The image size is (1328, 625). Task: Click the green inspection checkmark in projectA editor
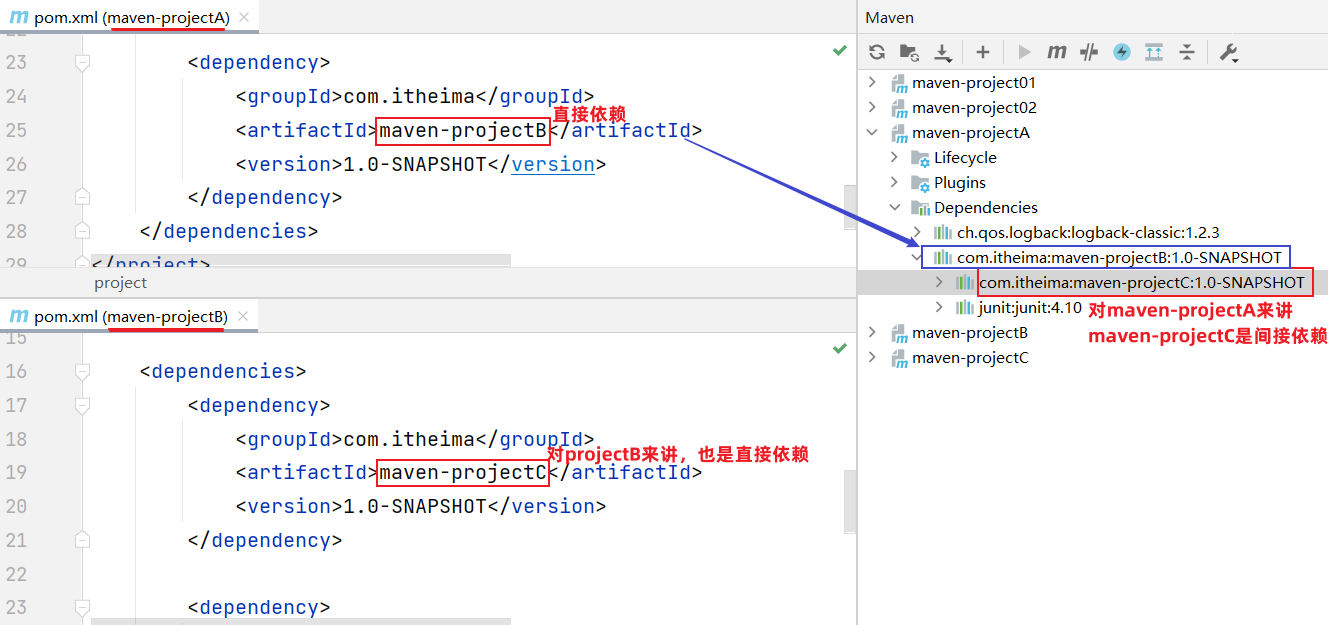[x=840, y=50]
